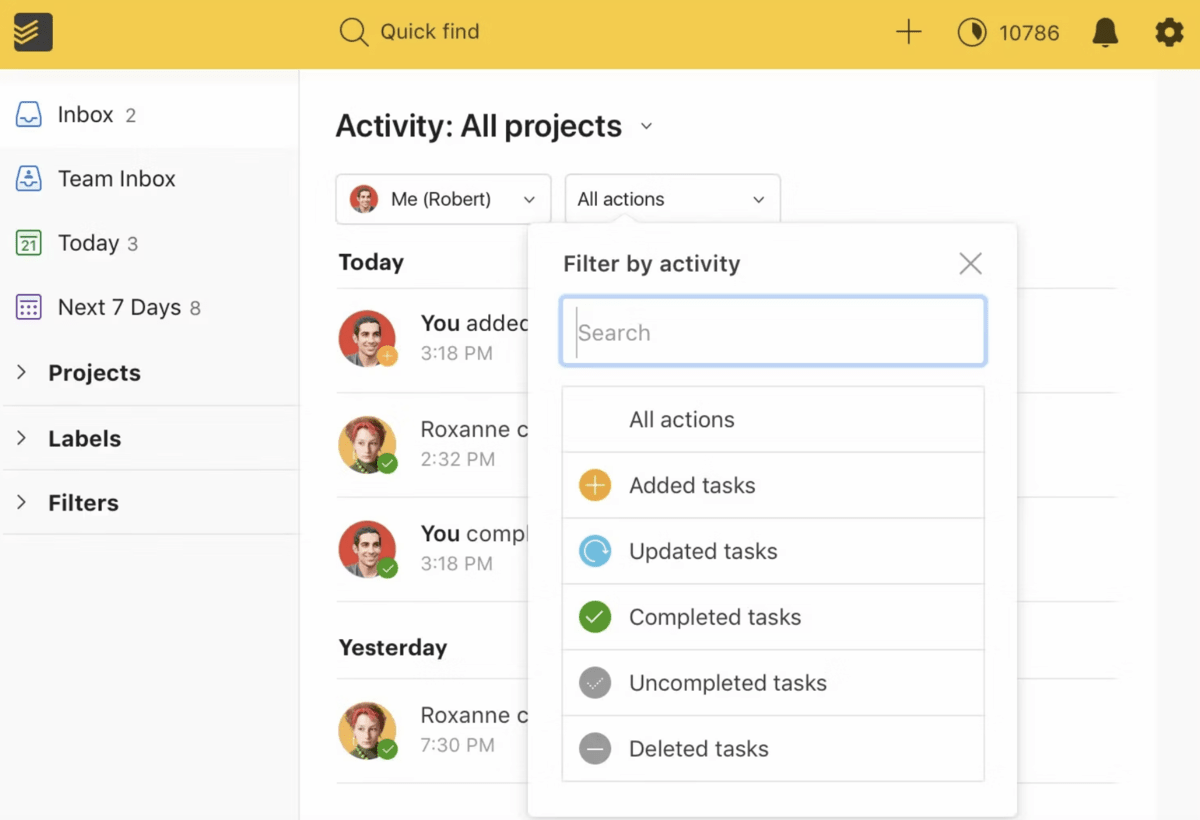Image resolution: width=1200 pixels, height=820 pixels.
Task: Open notifications bell icon
Action: 1105,33
